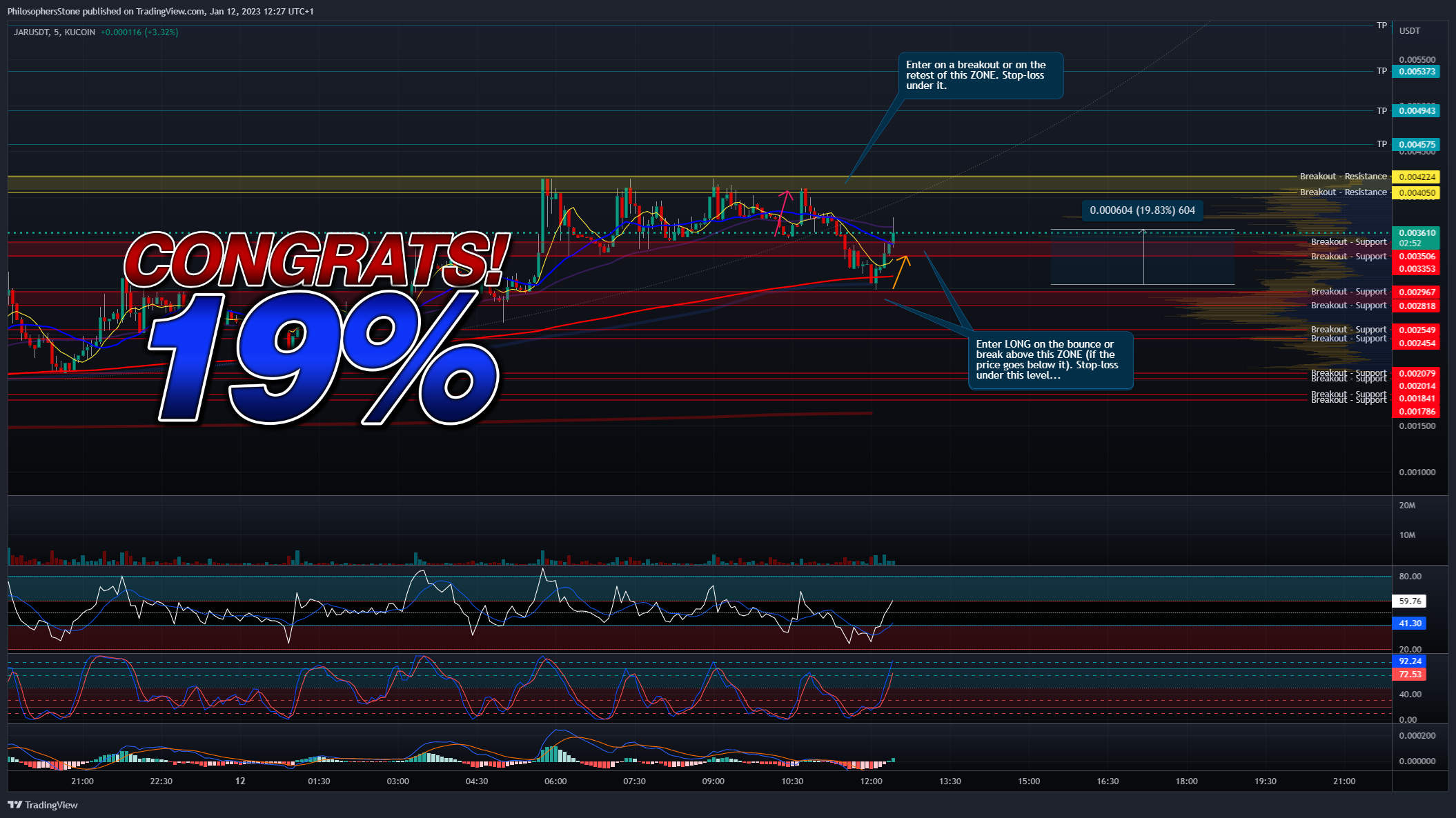
Task: Click the 01:30 time axis label
Action: (319, 781)
